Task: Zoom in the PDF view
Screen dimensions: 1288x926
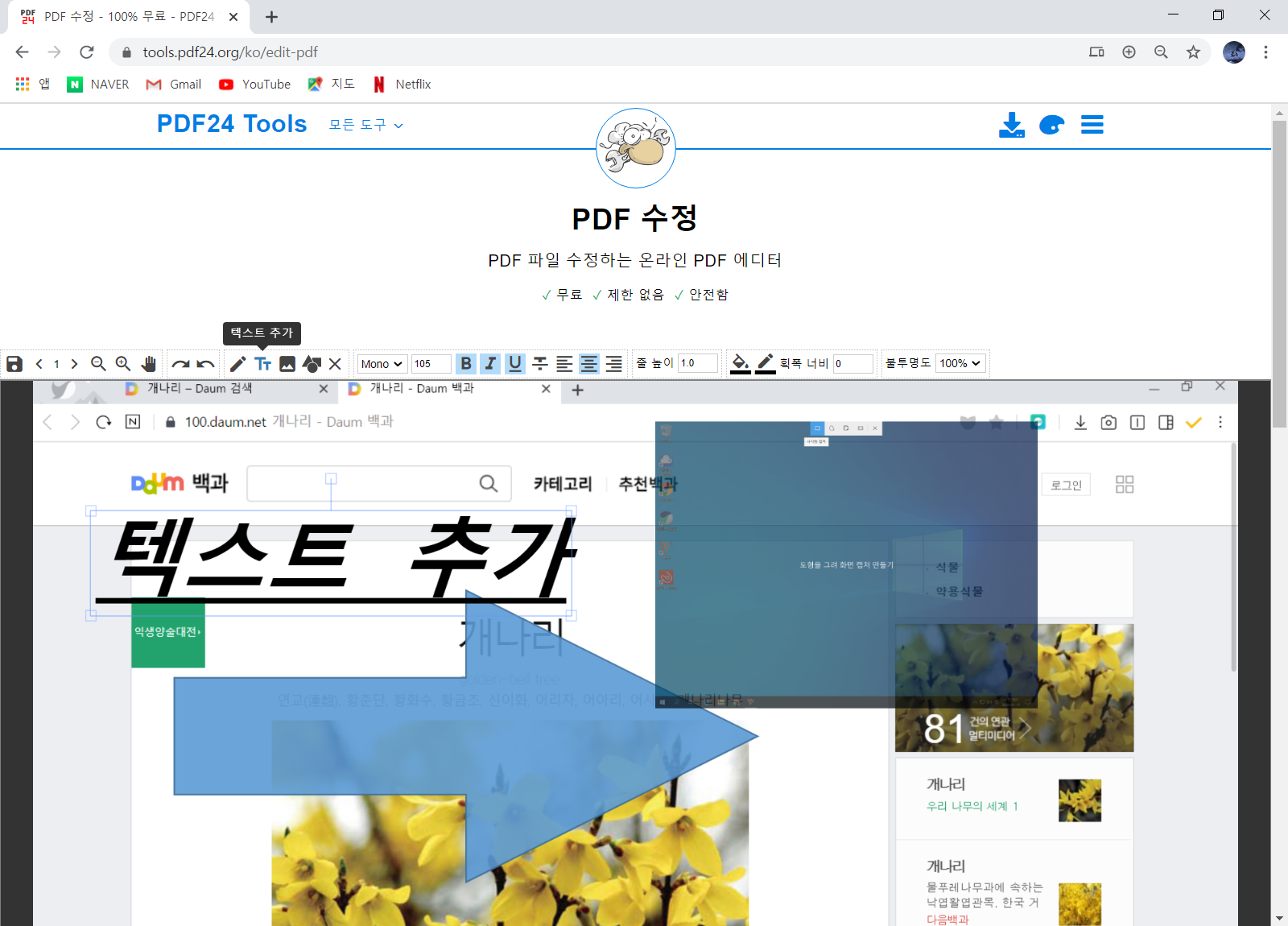Action: click(123, 364)
